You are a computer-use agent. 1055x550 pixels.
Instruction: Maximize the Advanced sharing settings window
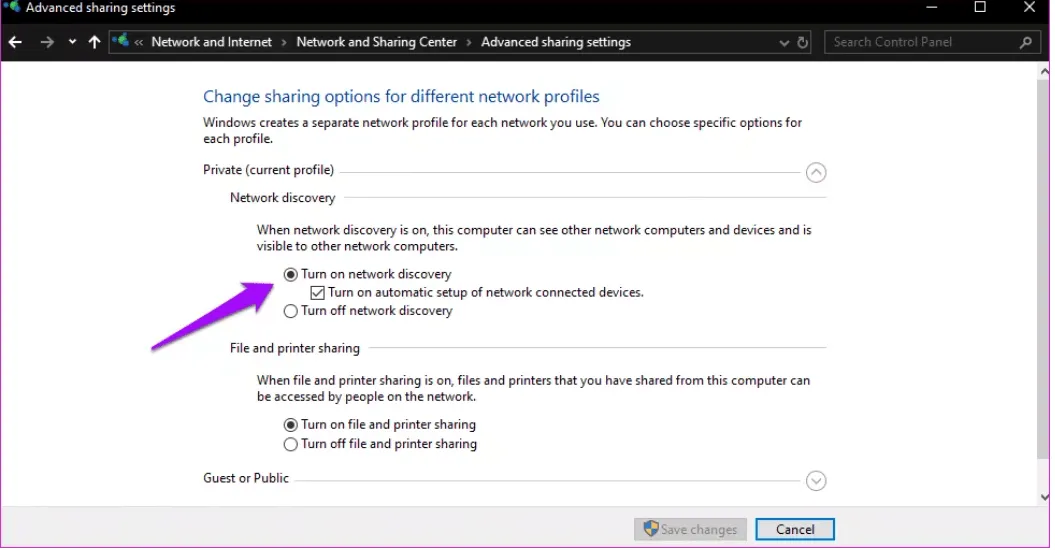point(980,8)
